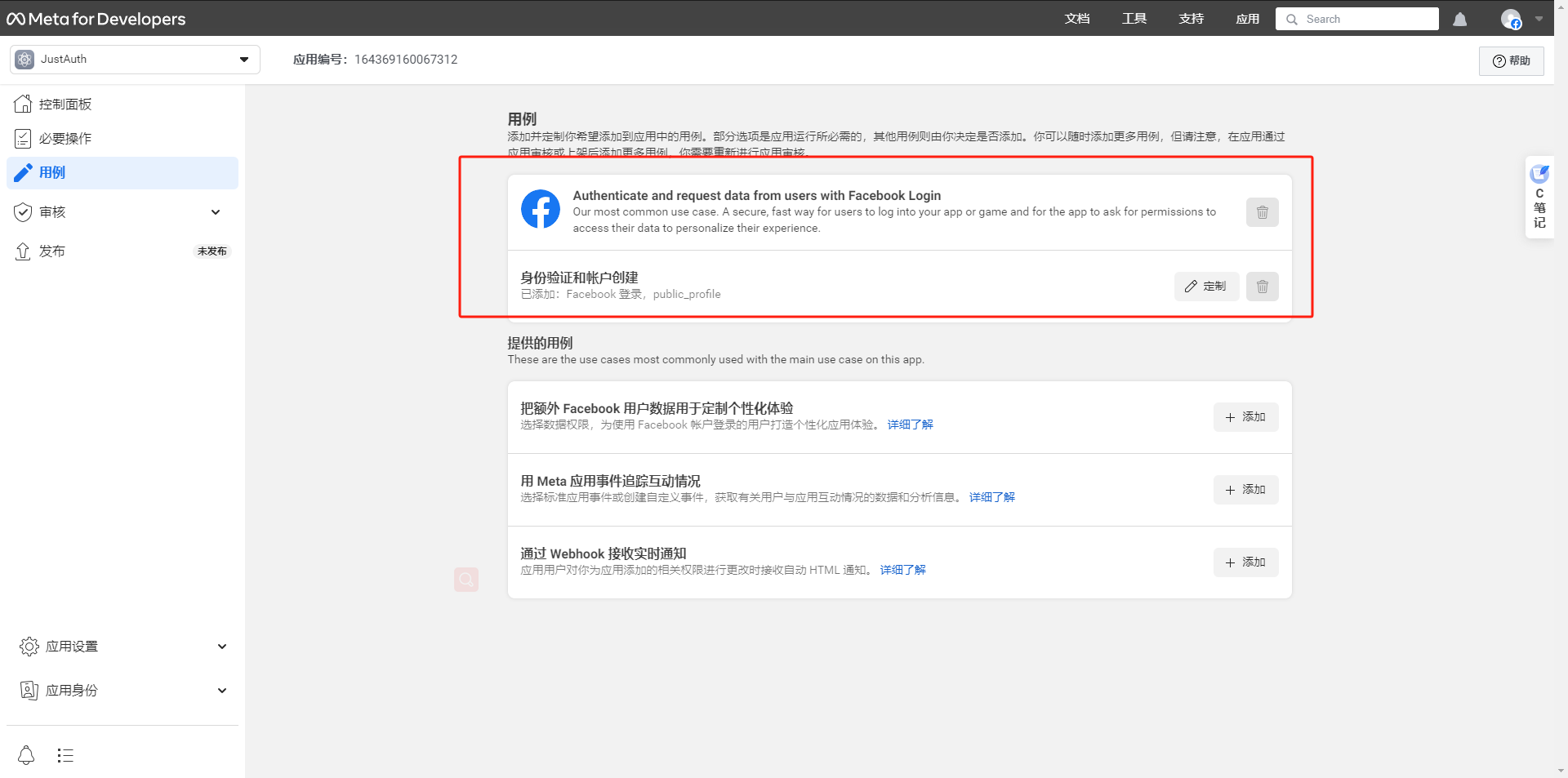1568x778 pixels.
Task: Click the C笔记 side widget
Action: click(x=1539, y=197)
